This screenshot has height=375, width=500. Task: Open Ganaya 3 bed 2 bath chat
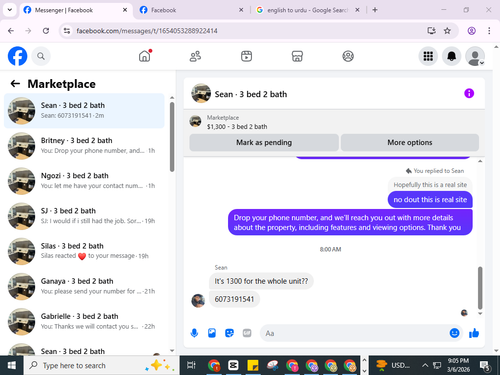[84, 286]
